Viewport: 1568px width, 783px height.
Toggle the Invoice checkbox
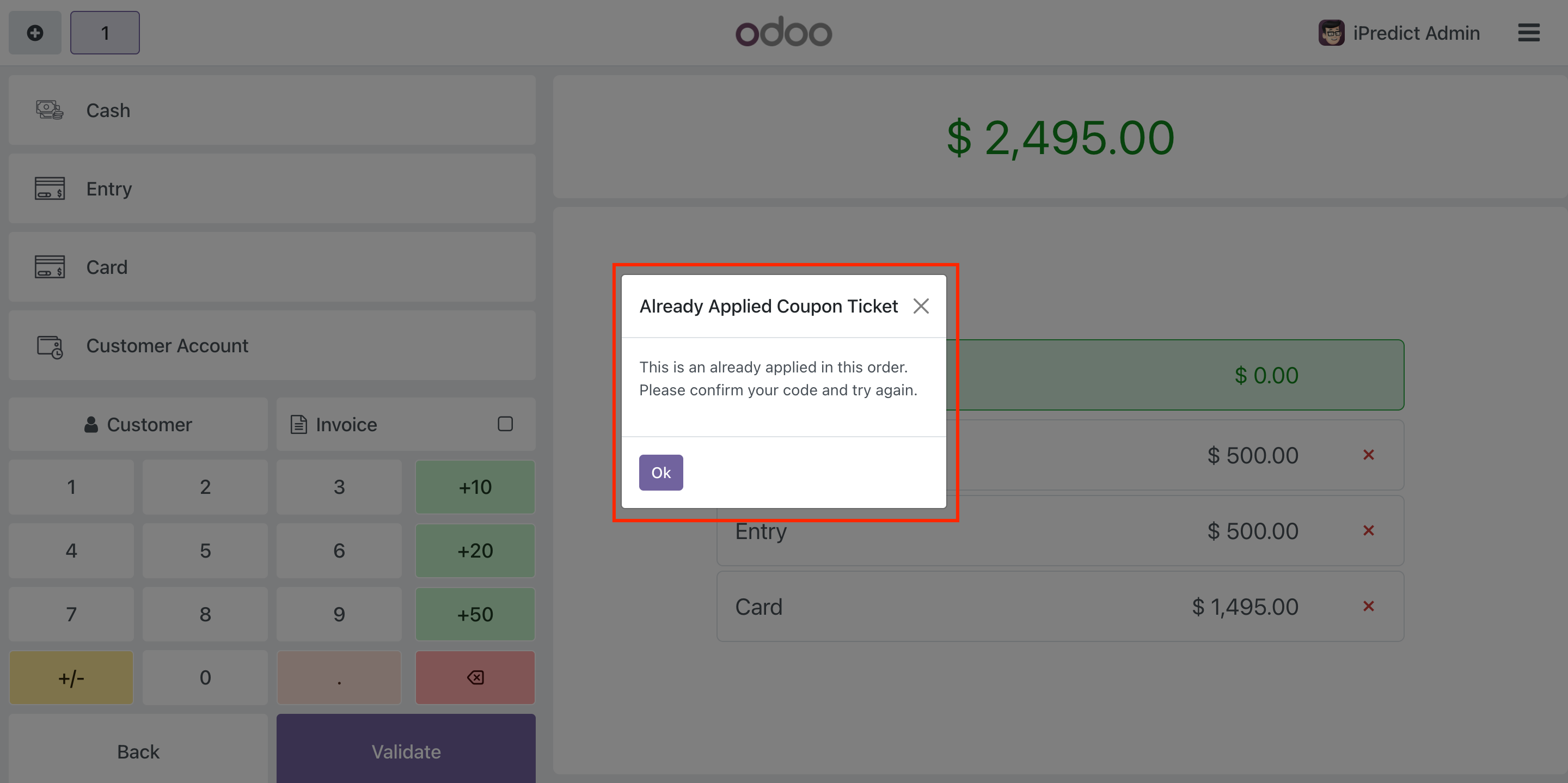pyautogui.click(x=505, y=424)
